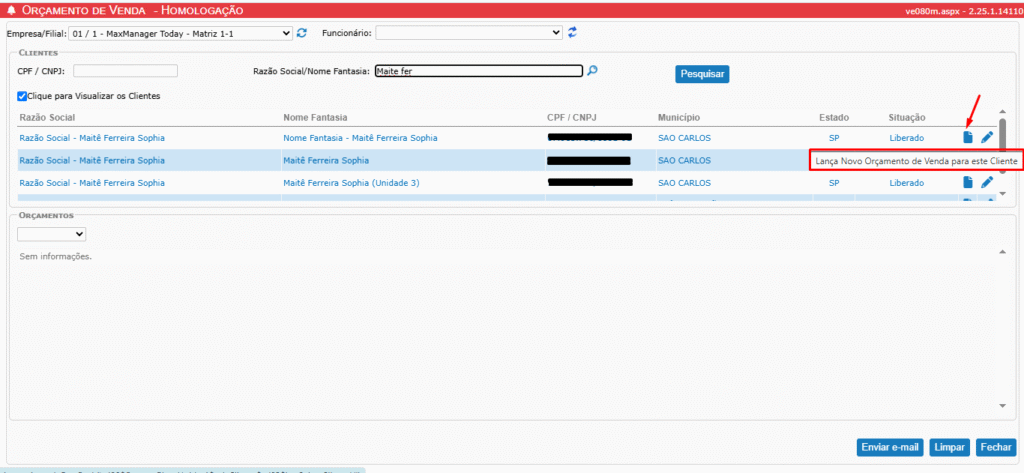Click the Enviar e-mail button
The height and width of the screenshot is (473, 1024).
pos(890,447)
